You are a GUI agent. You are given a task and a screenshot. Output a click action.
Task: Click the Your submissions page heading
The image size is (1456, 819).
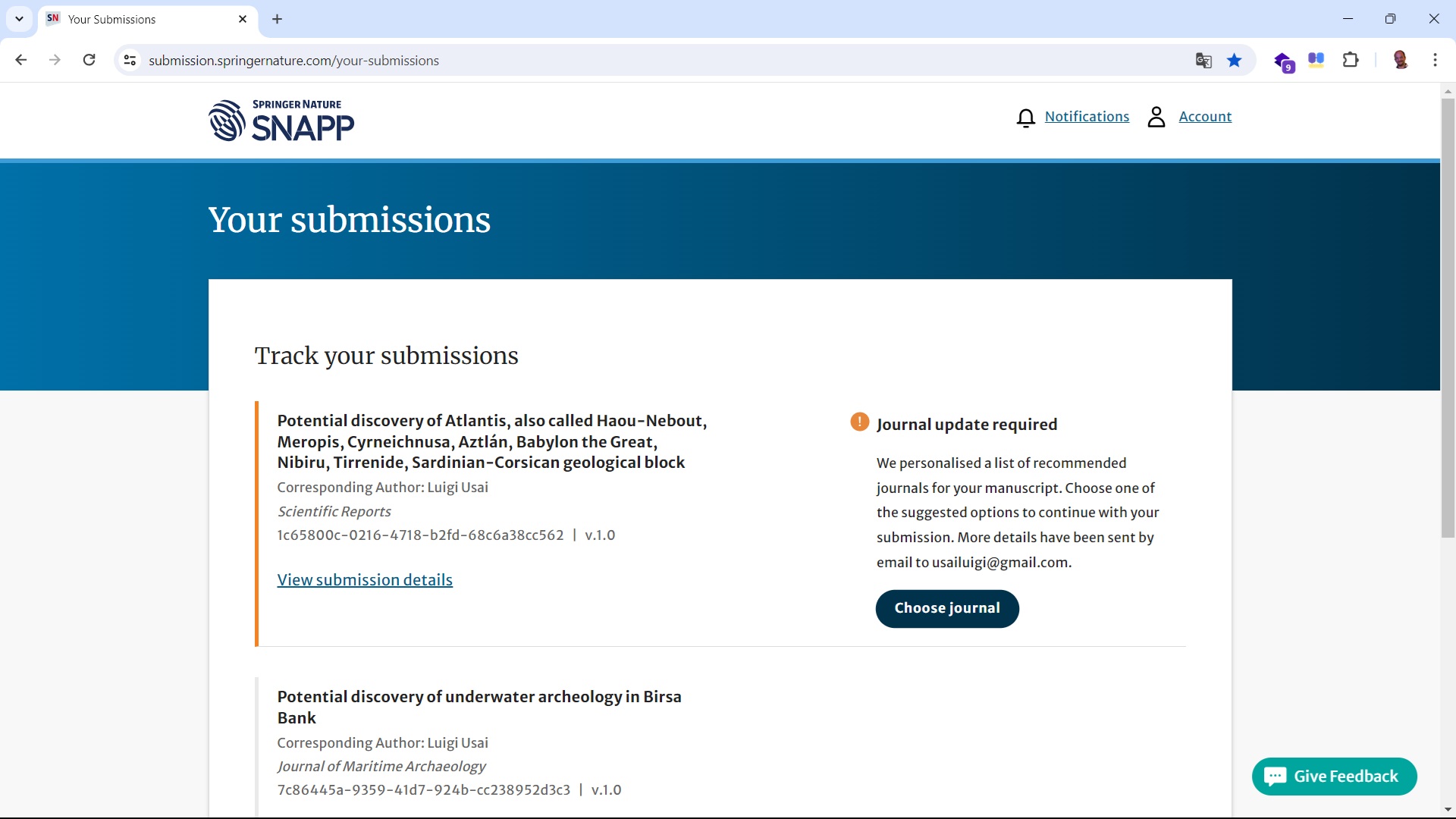point(350,220)
